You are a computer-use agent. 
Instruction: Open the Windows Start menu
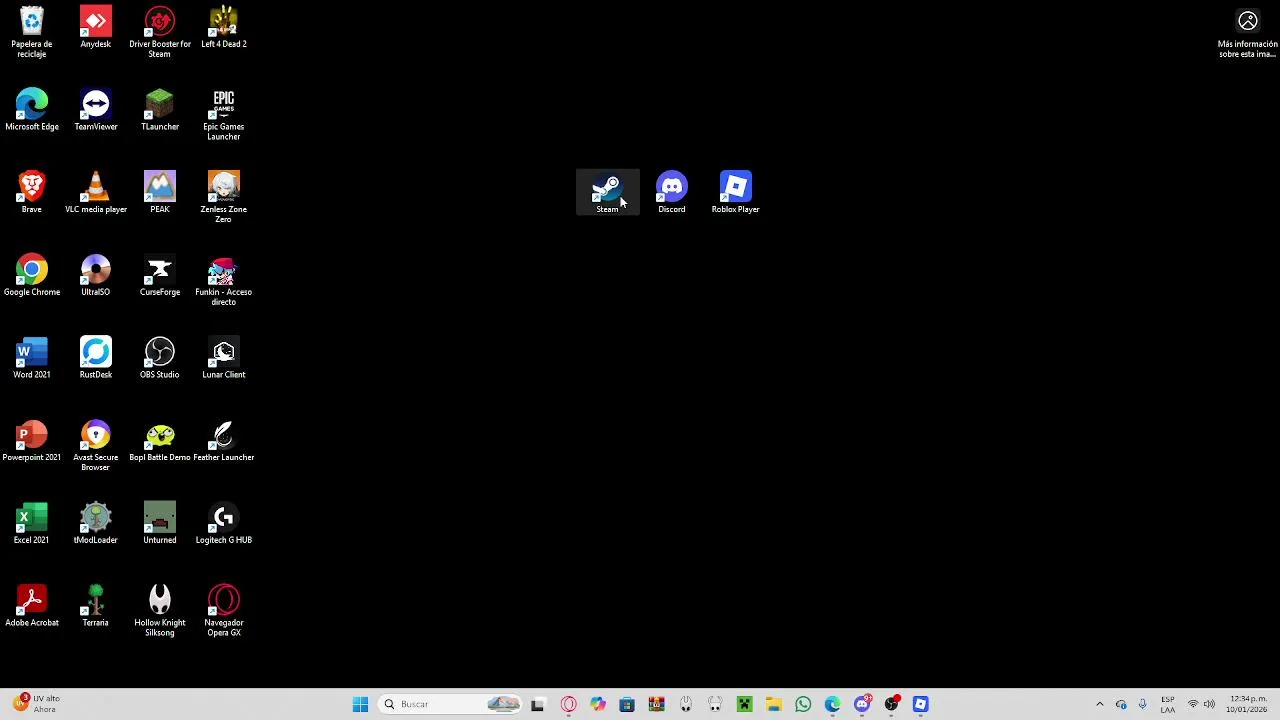coord(360,704)
